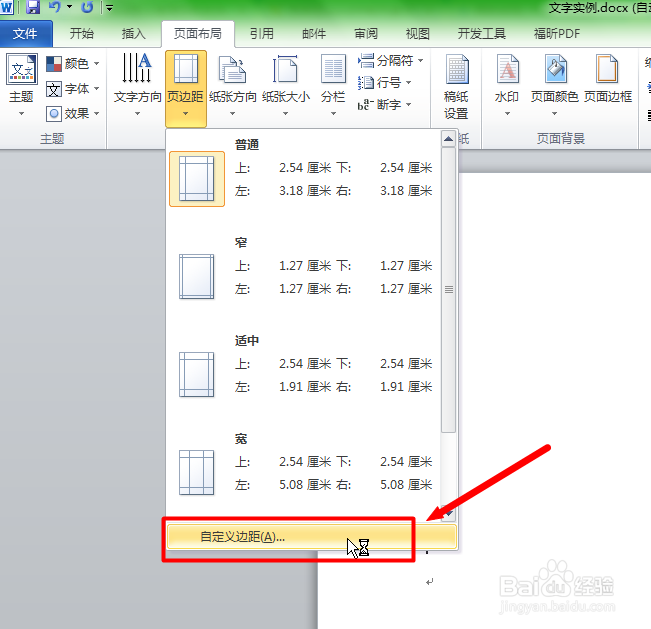Image resolution: width=651 pixels, height=629 pixels.
Task: Open the 页面颜色 page color menu
Action: [555, 85]
